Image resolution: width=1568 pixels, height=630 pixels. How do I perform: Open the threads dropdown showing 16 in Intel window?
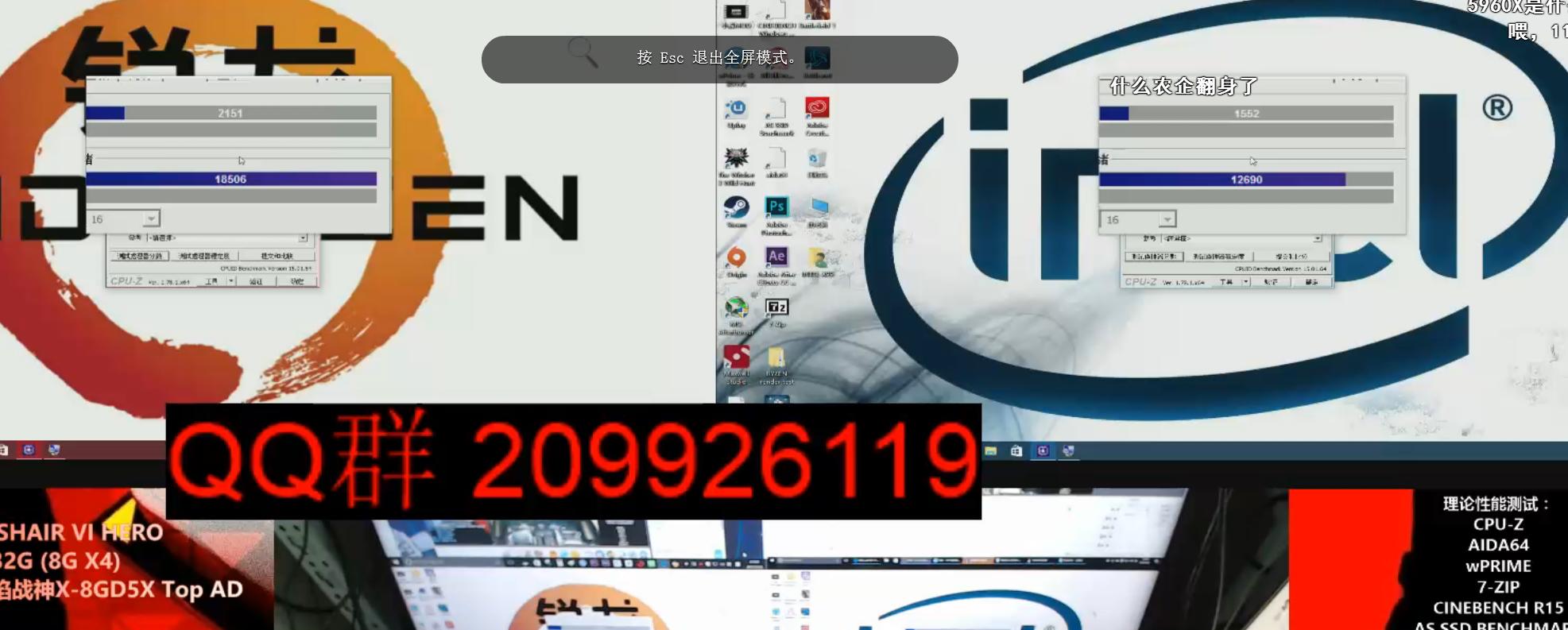point(1138,219)
